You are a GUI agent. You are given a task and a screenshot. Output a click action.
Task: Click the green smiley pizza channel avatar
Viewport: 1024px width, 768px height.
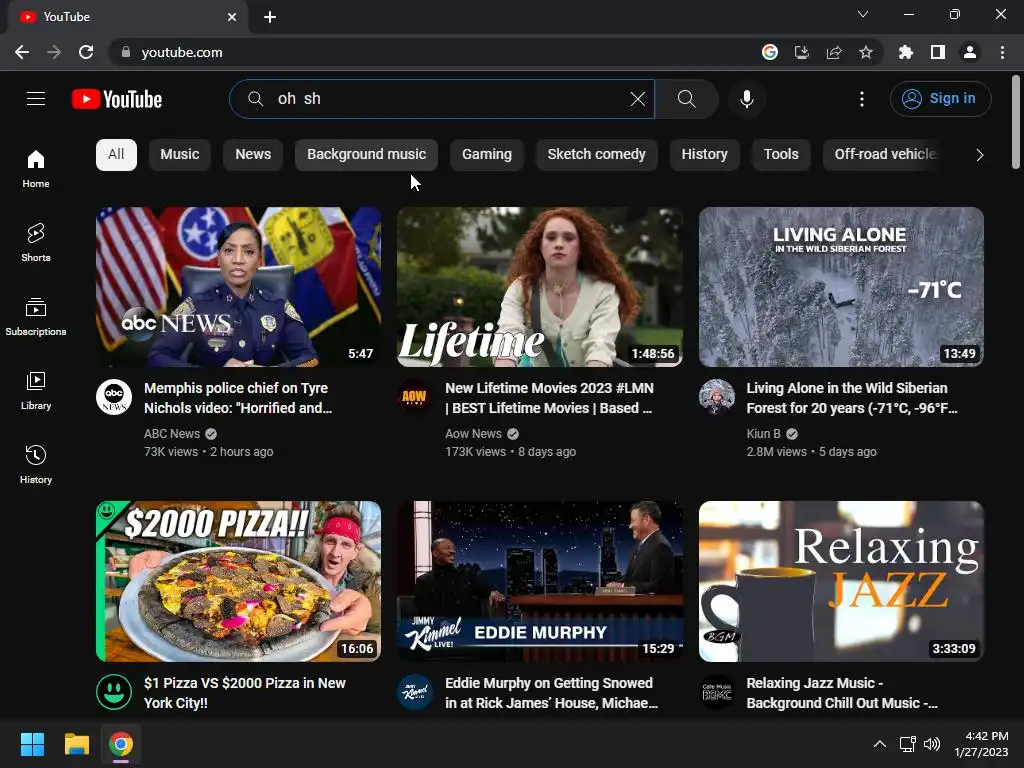[x=114, y=692]
